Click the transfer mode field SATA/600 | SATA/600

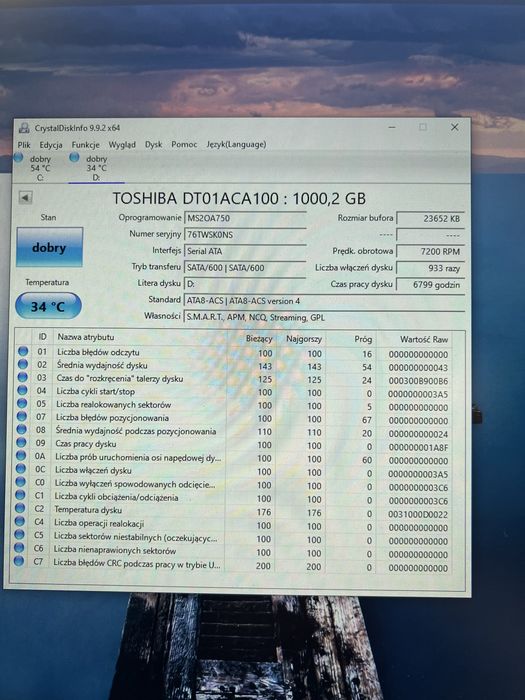click(245, 268)
